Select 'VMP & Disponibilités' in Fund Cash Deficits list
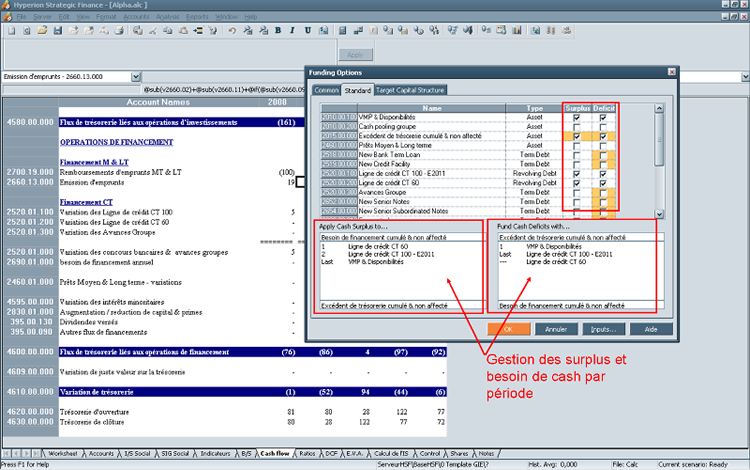 pyautogui.click(x=554, y=247)
